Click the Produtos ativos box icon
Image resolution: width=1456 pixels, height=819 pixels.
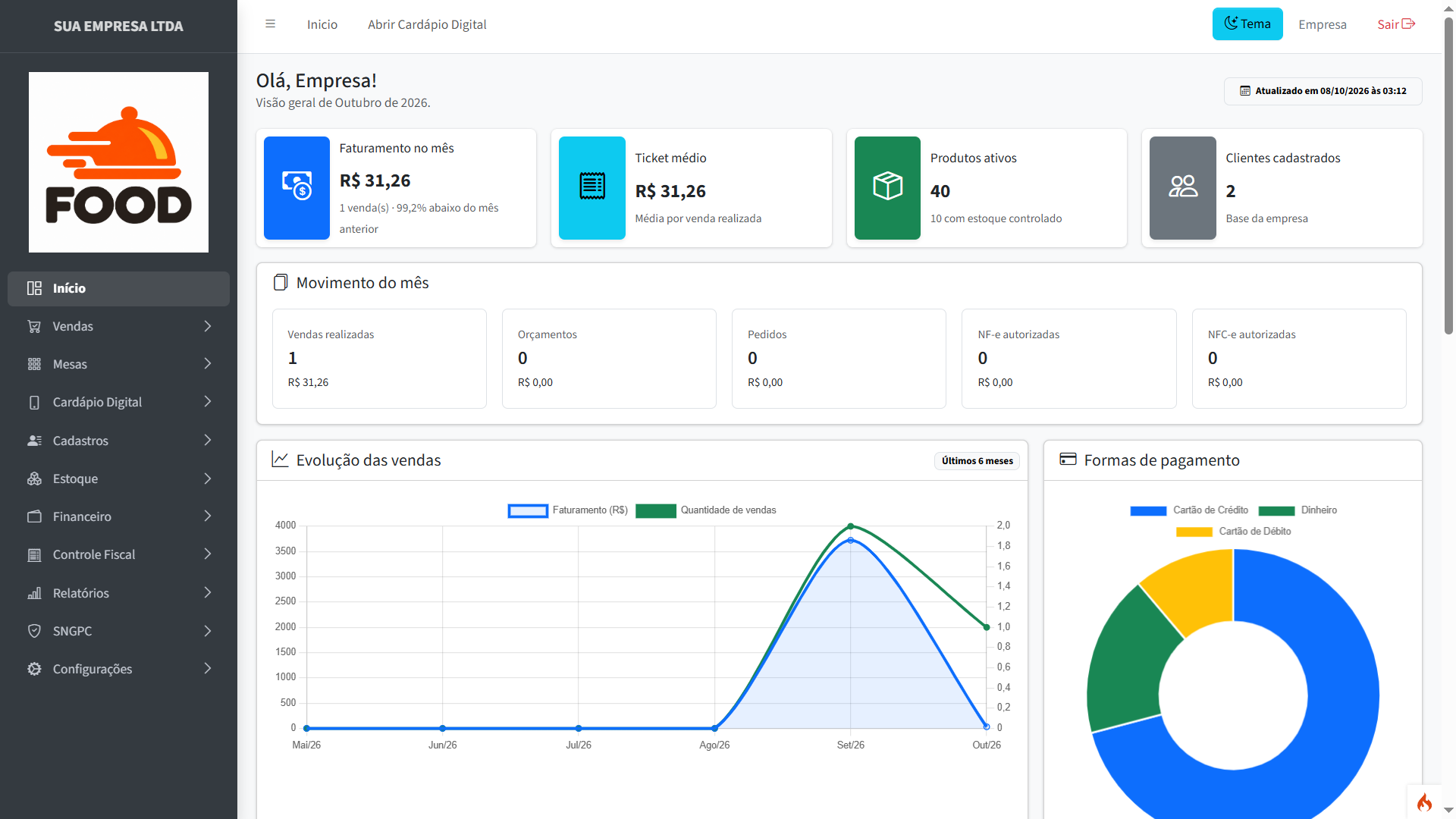tap(887, 187)
